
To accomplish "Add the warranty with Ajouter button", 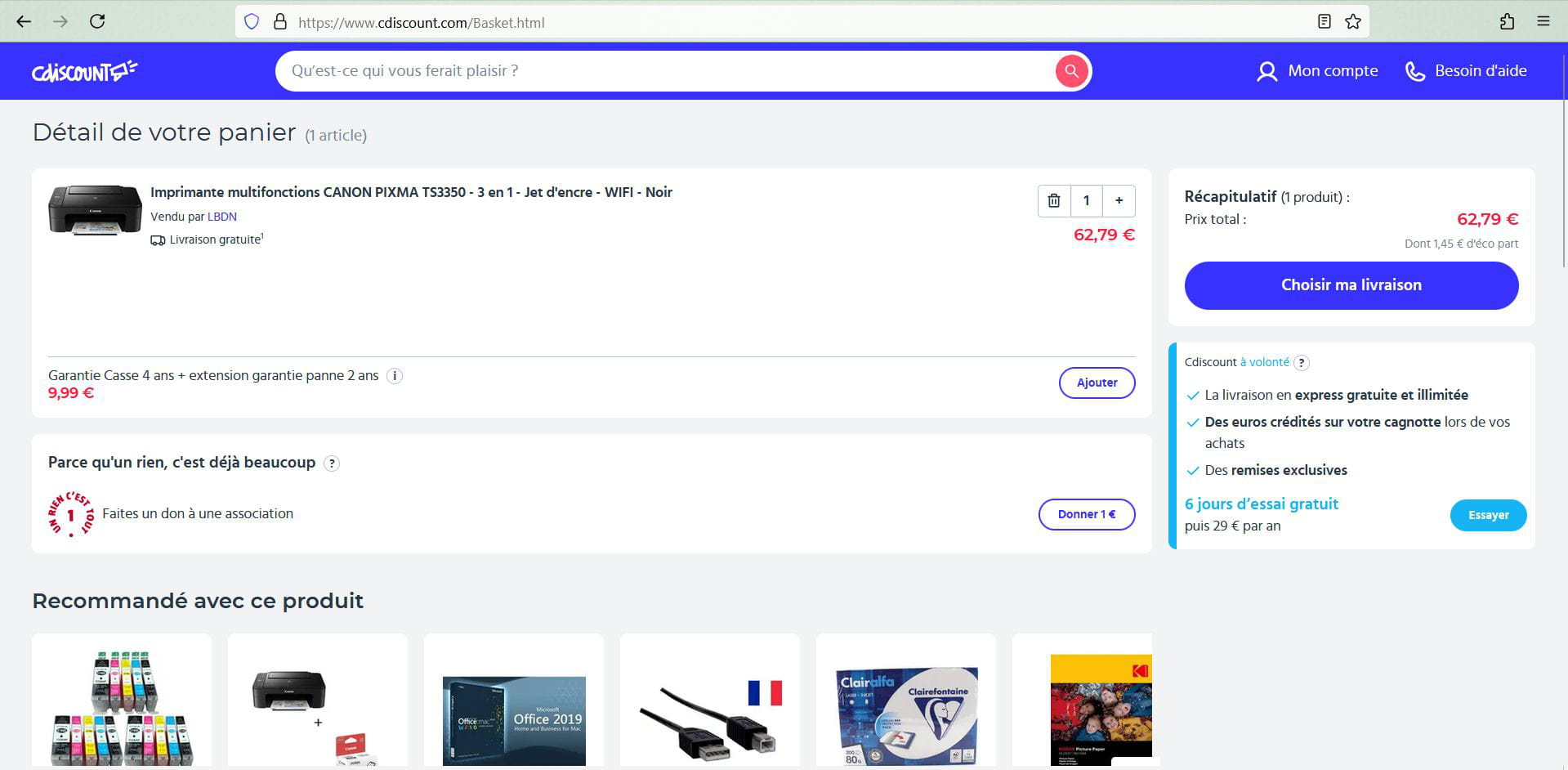I will point(1097,383).
